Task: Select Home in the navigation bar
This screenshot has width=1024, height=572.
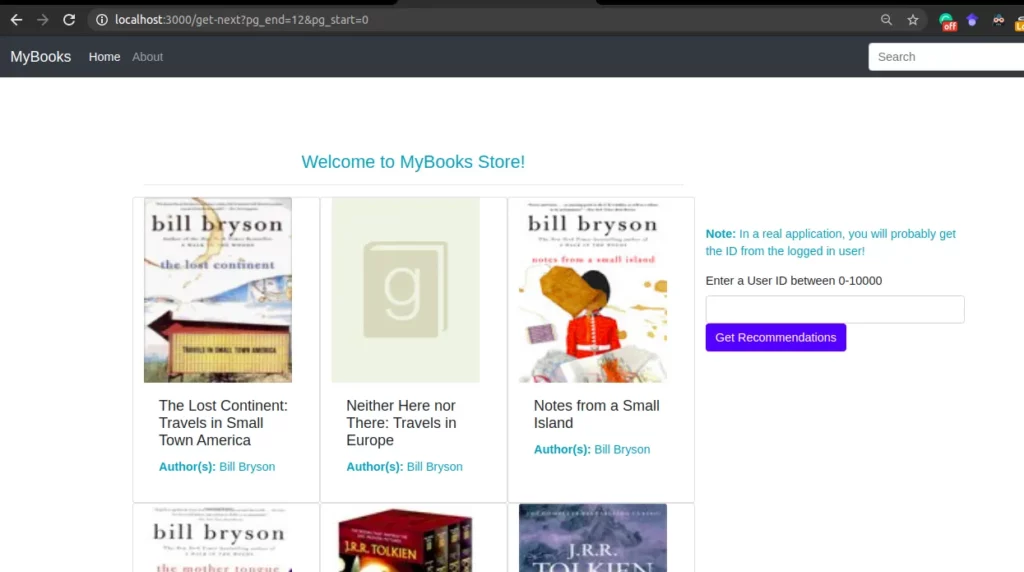Action: coord(104,57)
